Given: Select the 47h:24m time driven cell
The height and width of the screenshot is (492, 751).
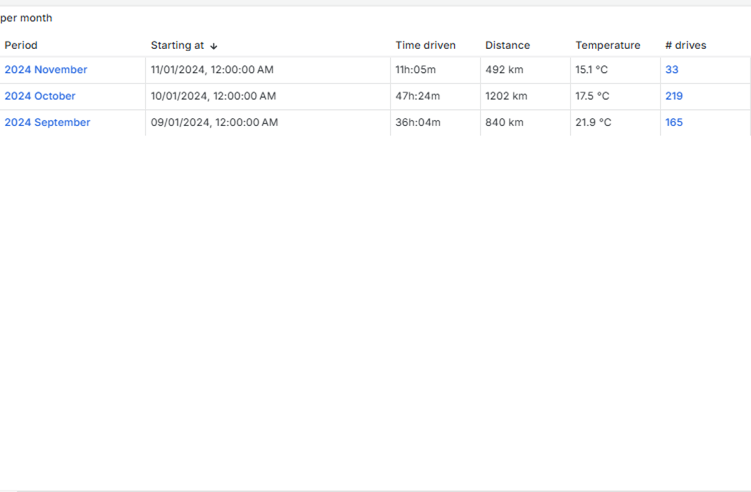Looking at the screenshot, I should 435,96.
